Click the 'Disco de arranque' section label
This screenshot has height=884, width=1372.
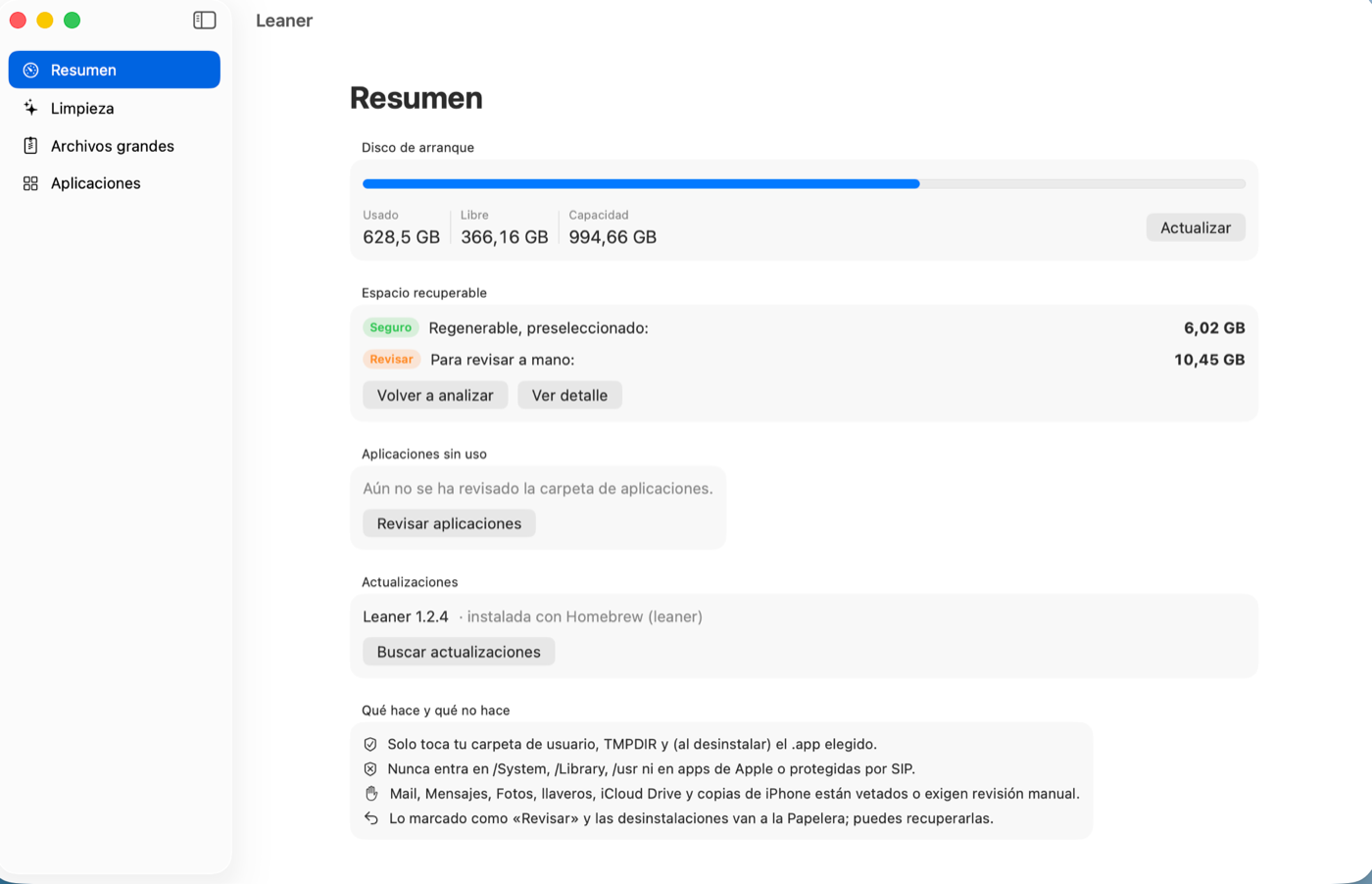(x=417, y=147)
